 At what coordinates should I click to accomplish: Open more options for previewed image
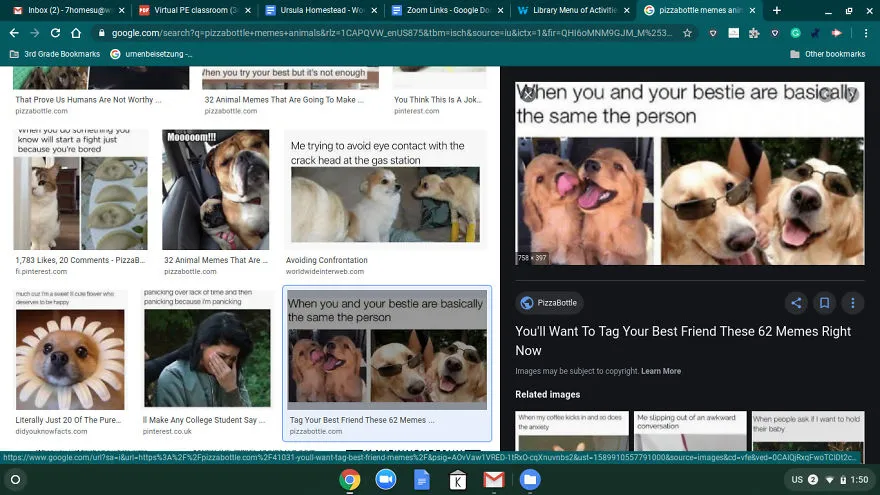pyautogui.click(x=852, y=303)
